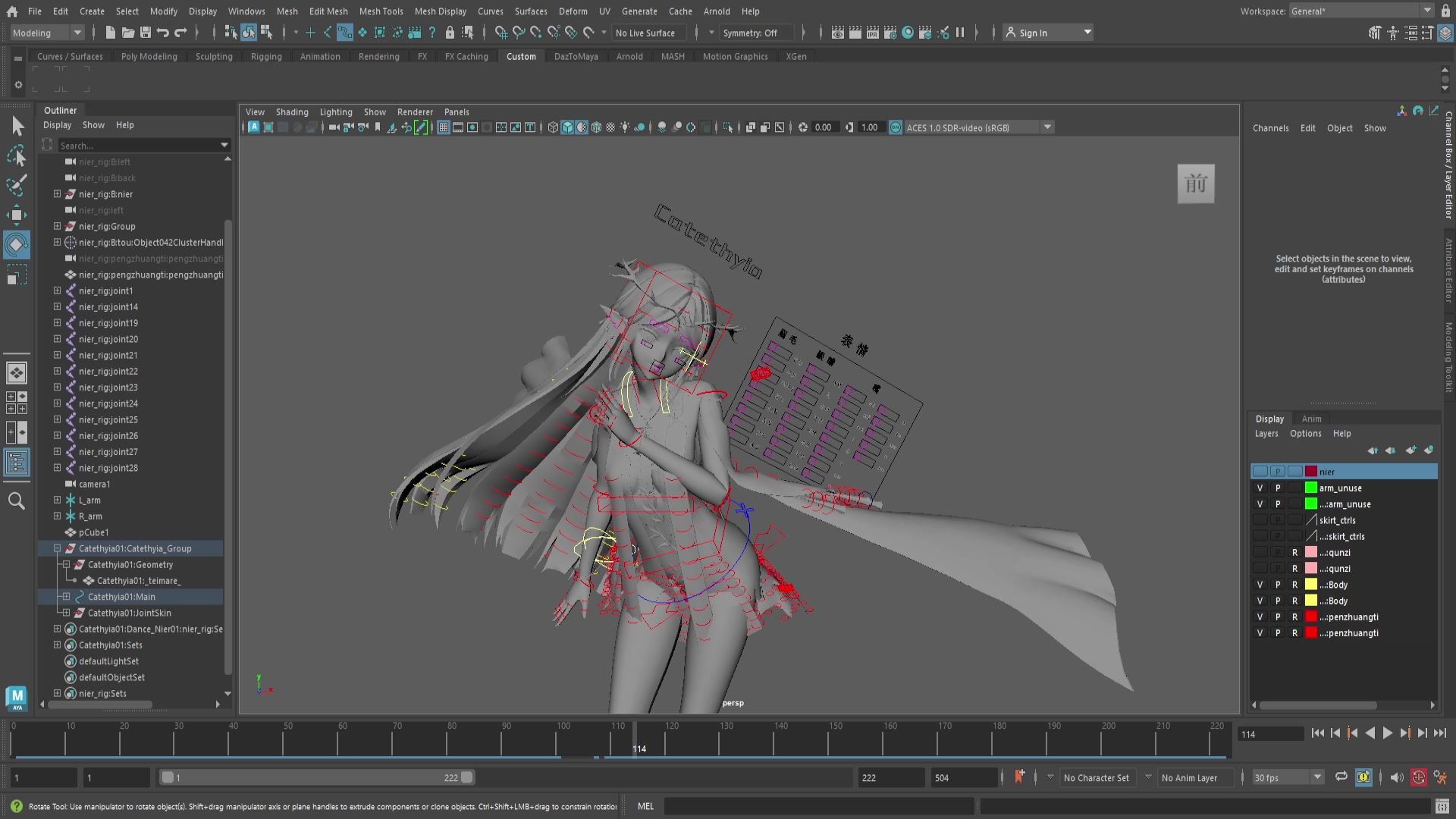Click No Character Set button

point(1096,777)
